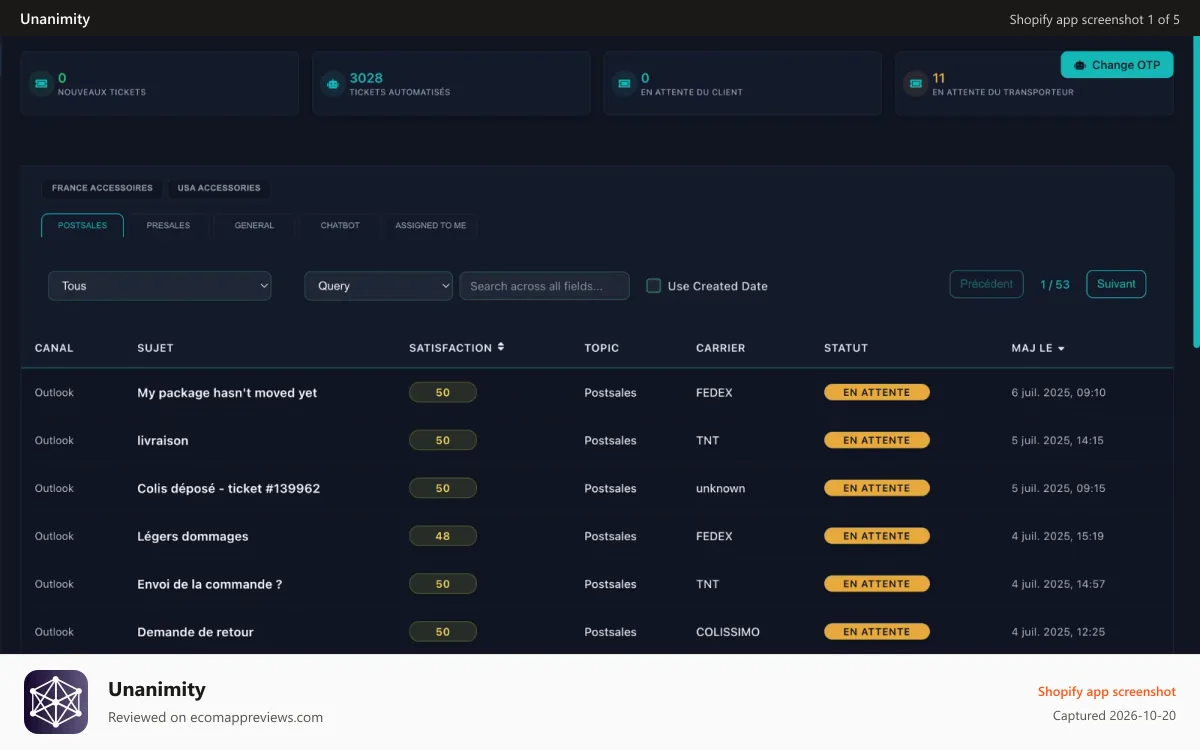
Task: Click the Carrier column header
Action: tap(721, 348)
